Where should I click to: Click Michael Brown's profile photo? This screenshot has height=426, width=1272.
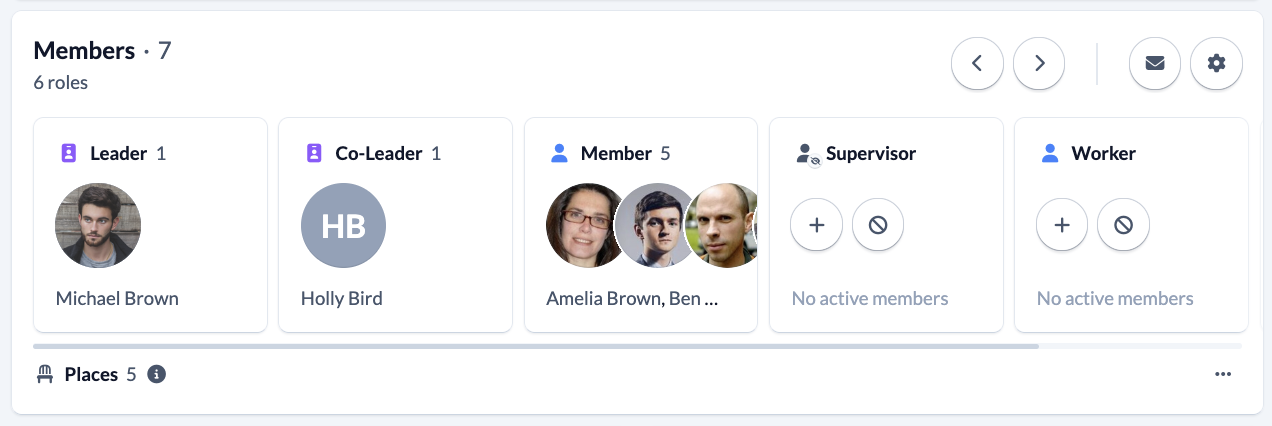point(97,225)
